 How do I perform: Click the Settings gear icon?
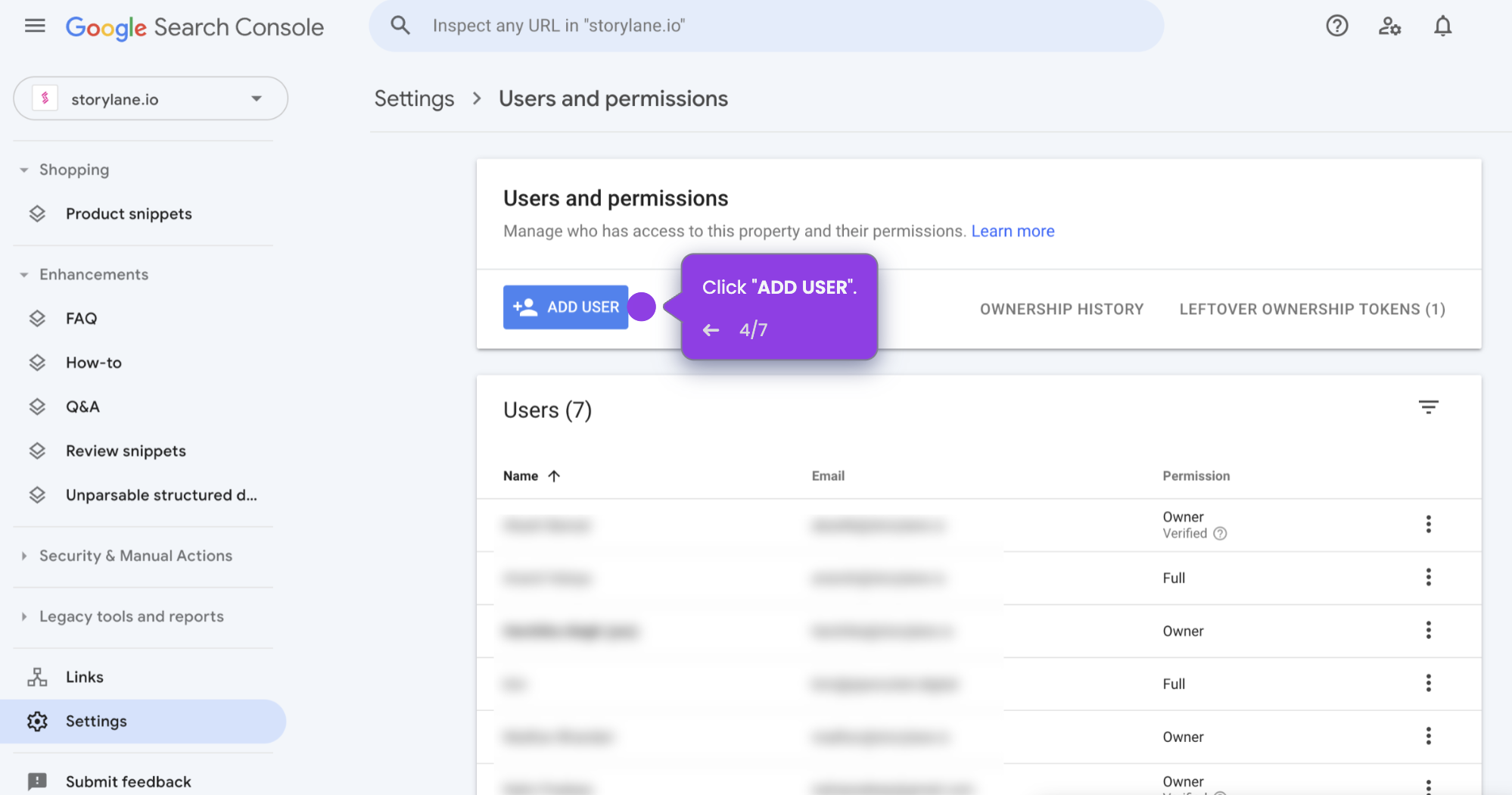[x=37, y=721]
